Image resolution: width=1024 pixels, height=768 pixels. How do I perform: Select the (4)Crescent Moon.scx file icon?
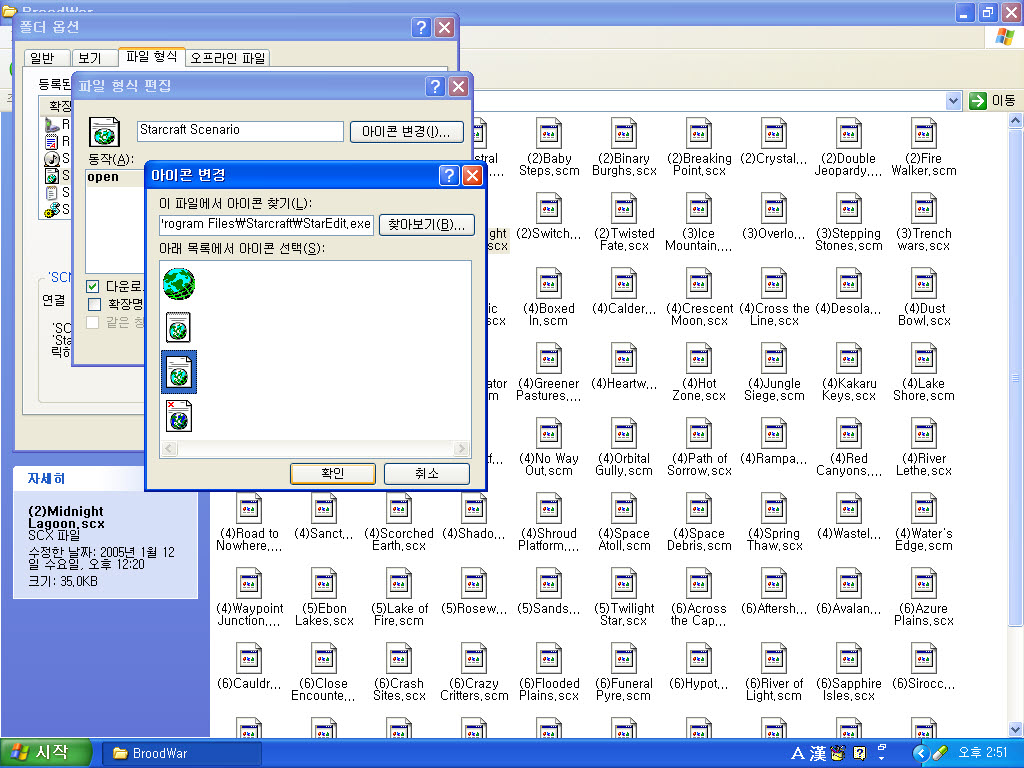click(x=699, y=284)
